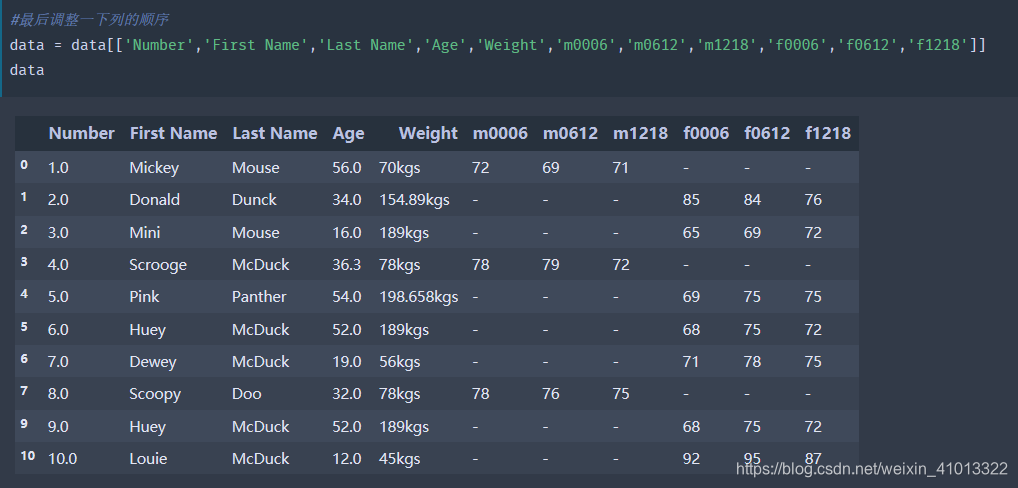This screenshot has height=488, width=1018.
Task: Select the Scoopy first name cell
Action: coord(155,394)
